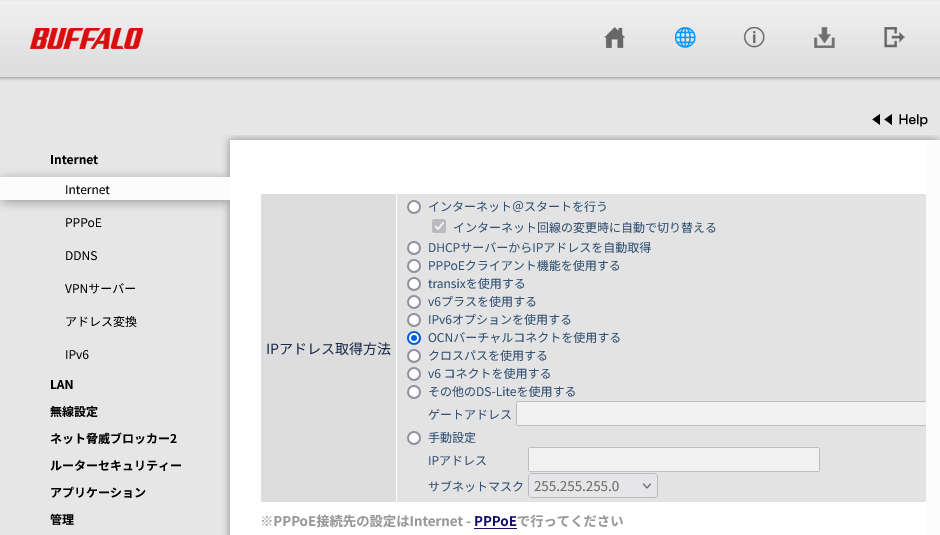940x535 pixels.
Task: Follow the PPPoE link in the note
Action: [495, 521]
